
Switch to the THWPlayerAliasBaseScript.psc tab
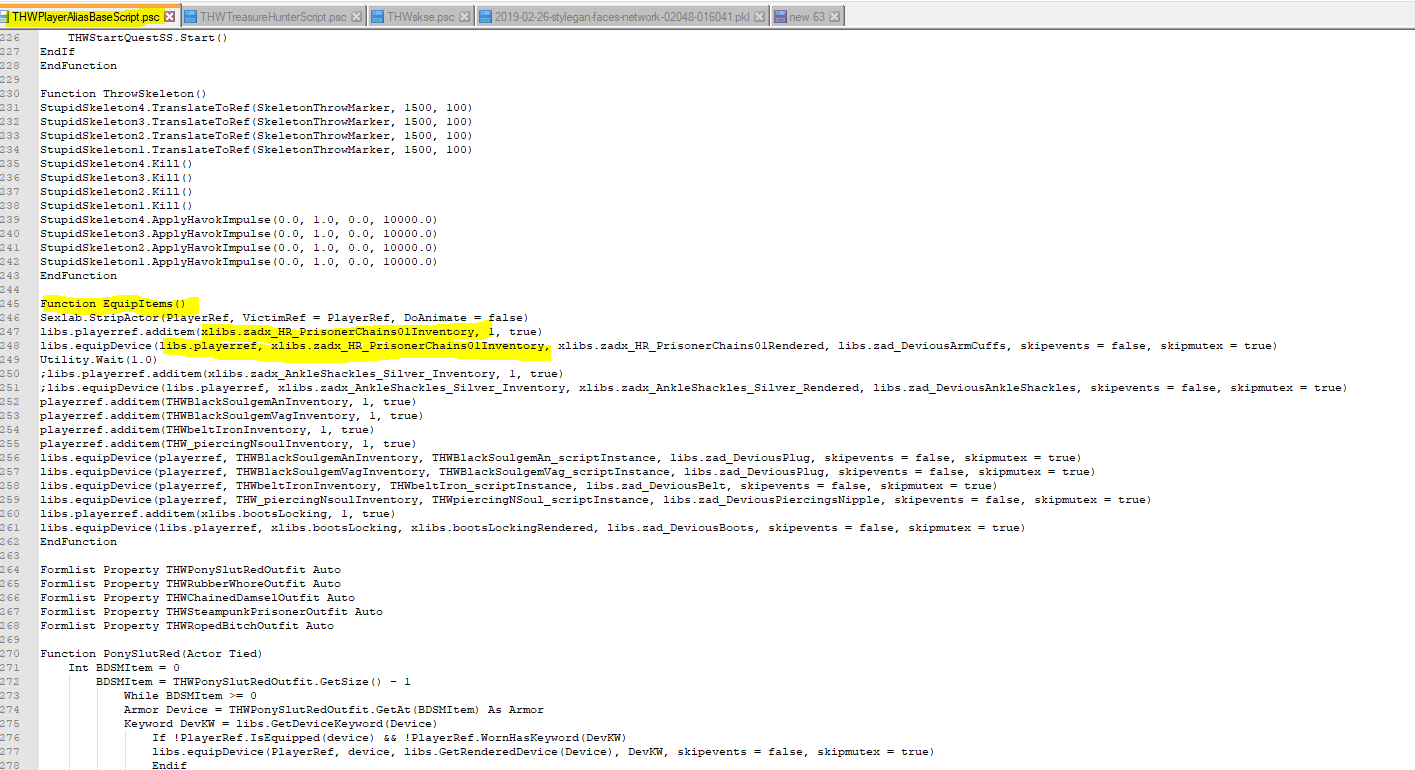point(84,17)
